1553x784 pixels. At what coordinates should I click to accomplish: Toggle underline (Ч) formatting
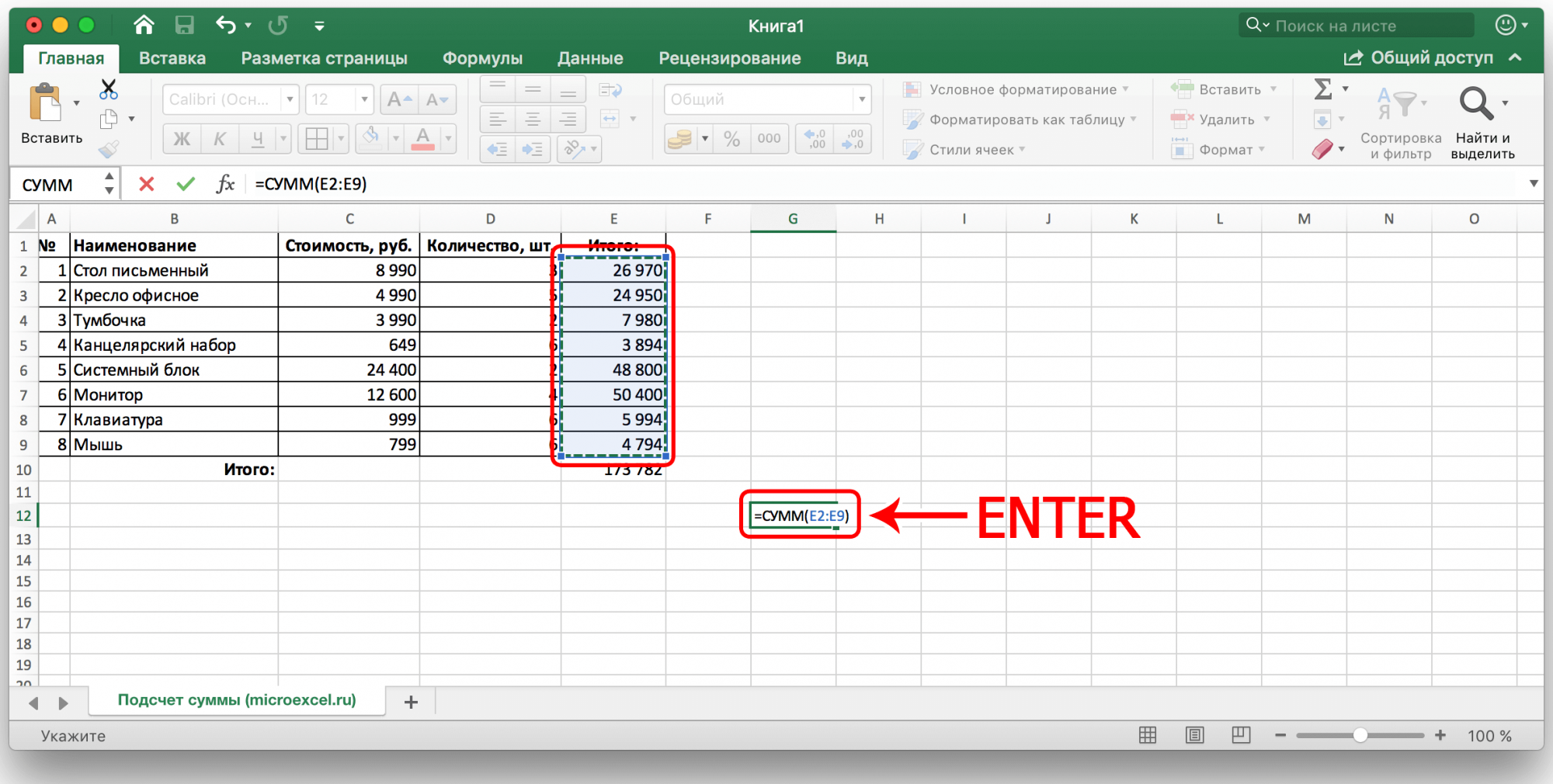click(257, 139)
